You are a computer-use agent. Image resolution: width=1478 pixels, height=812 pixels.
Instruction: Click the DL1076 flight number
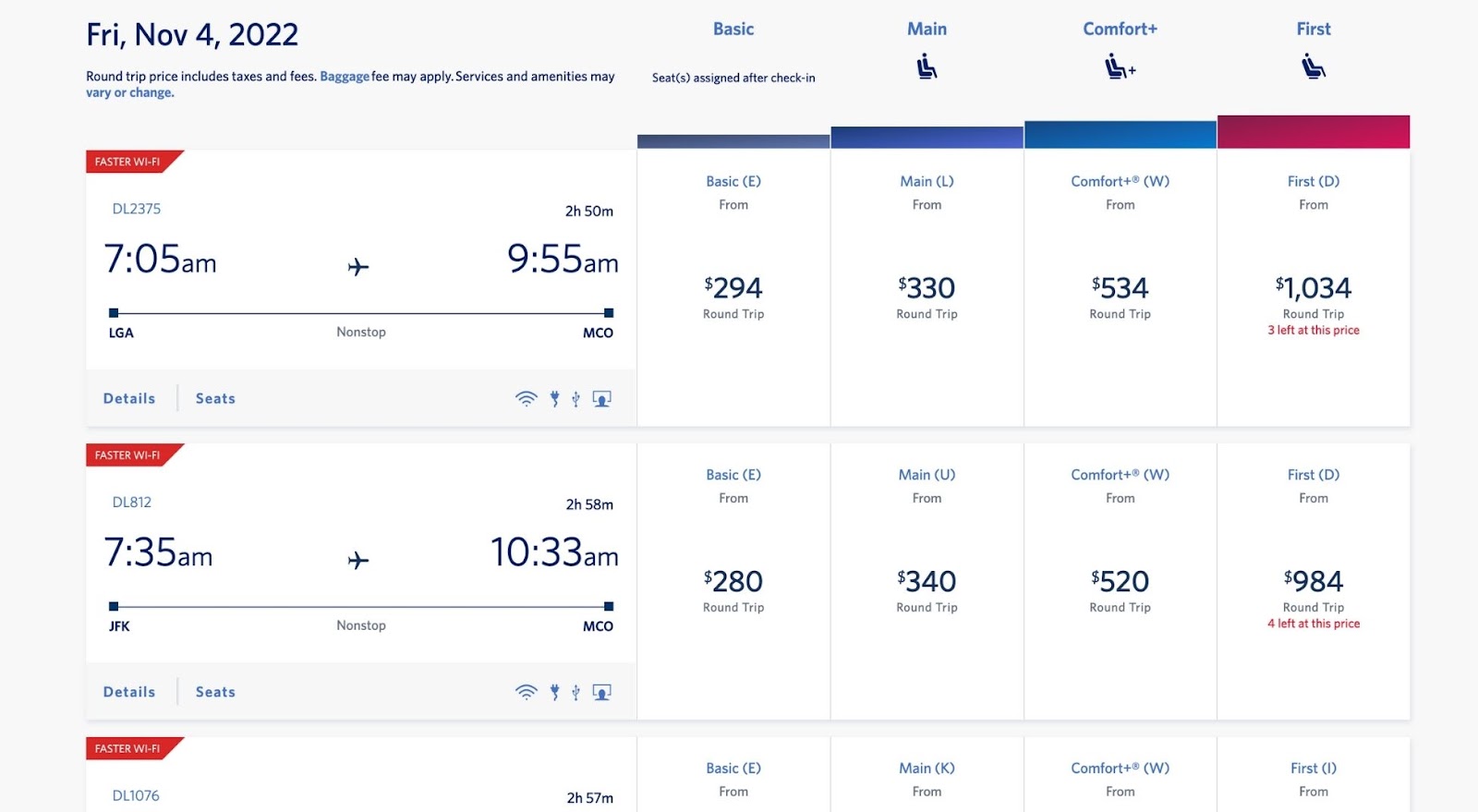pyautogui.click(x=136, y=795)
